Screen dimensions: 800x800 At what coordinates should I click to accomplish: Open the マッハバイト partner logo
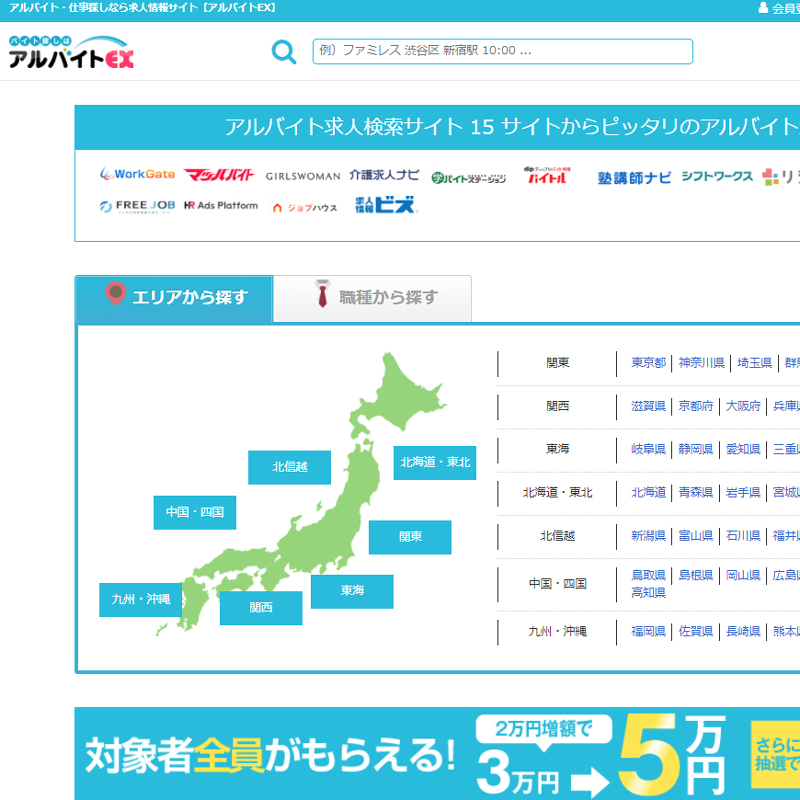[x=220, y=175]
